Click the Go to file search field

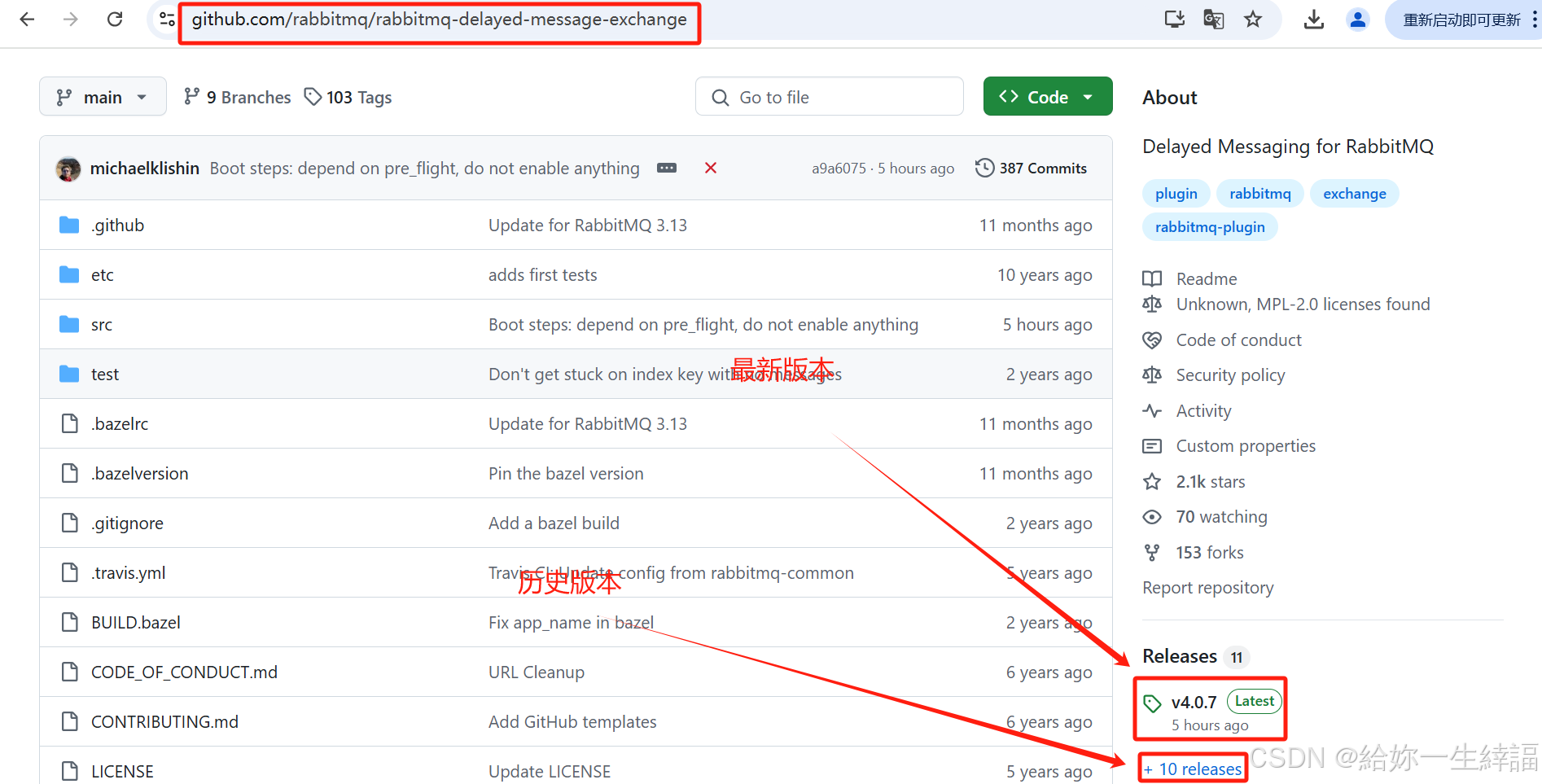point(830,97)
